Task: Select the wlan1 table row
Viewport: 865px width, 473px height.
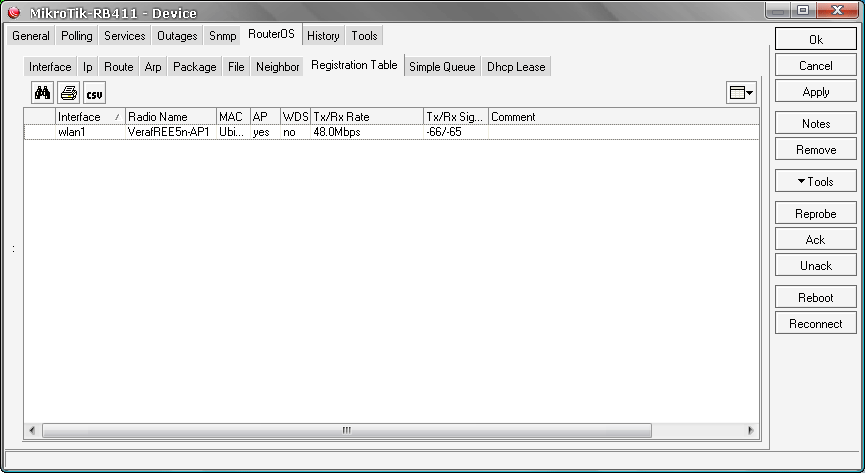Action: coord(391,132)
